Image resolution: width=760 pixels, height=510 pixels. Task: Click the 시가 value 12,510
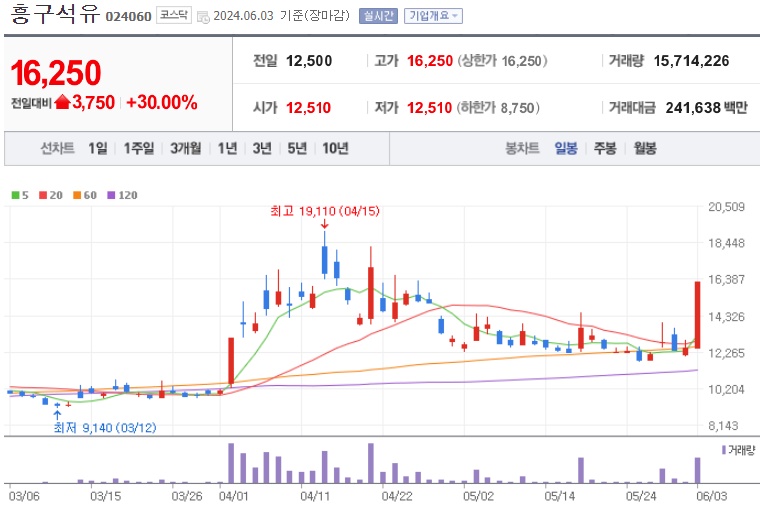click(x=308, y=107)
